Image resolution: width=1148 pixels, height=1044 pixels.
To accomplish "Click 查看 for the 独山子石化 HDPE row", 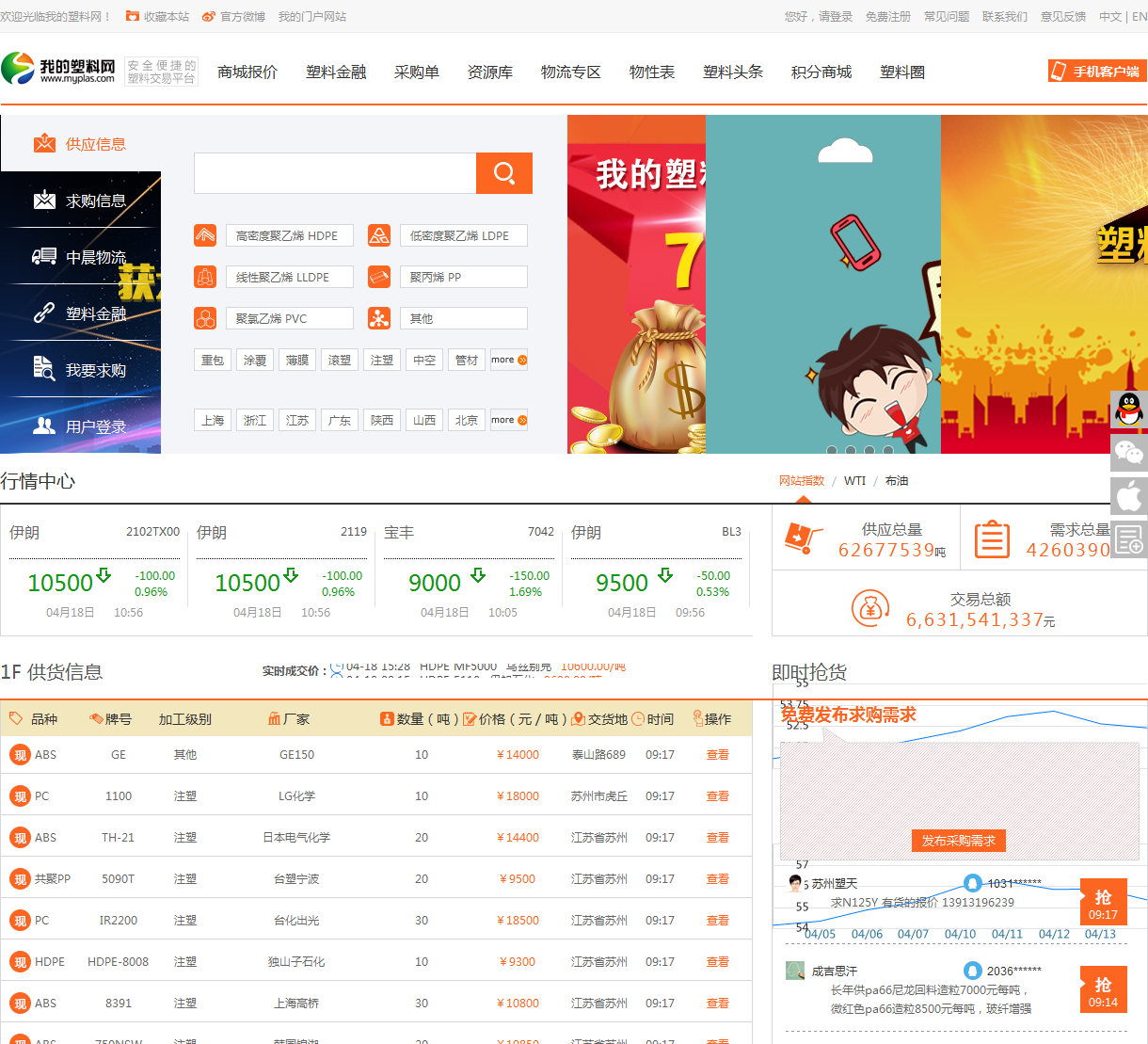I will point(718,962).
